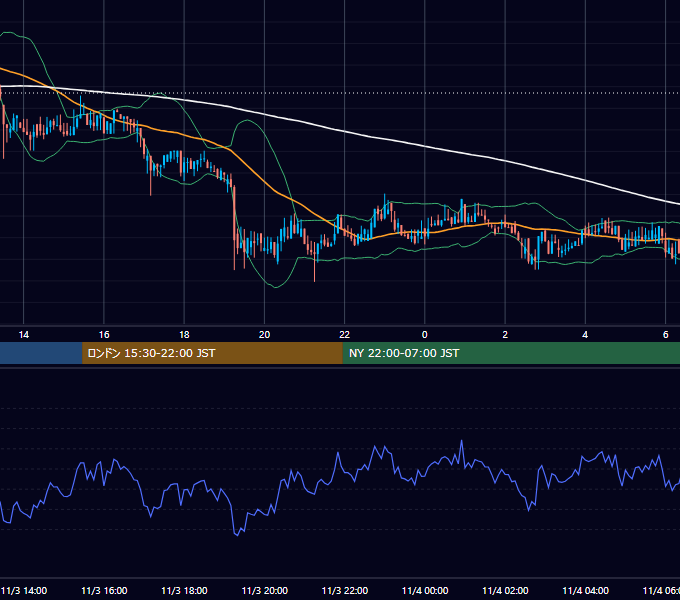The image size is (680, 600).
Task: Click the 11/3 18:00 time label
Action: click(x=184, y=590)
